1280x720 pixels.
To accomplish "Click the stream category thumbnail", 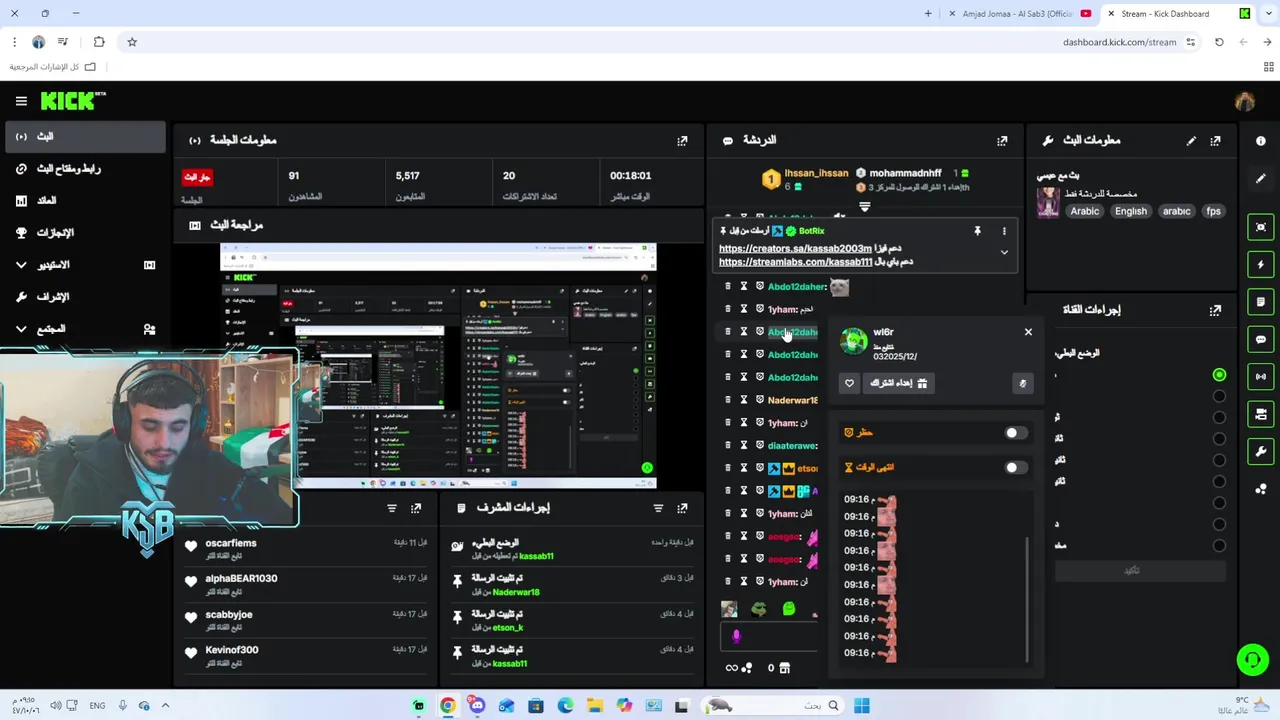I will click(1048, 202).
